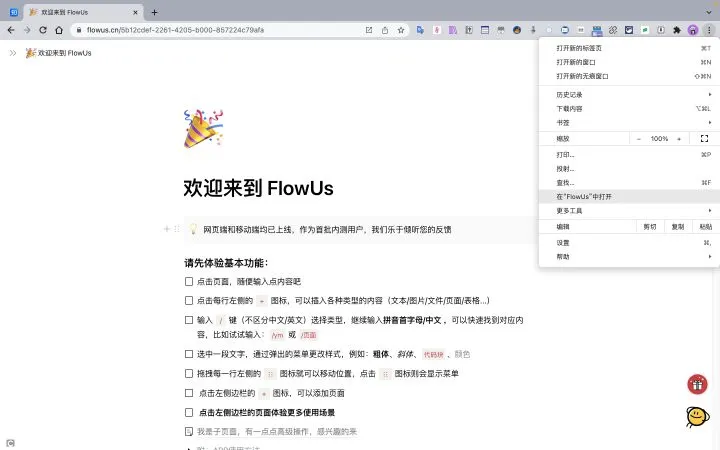720x450 pixels.
Task: Expand the 帮助 submenu
Action: (629, 256)
